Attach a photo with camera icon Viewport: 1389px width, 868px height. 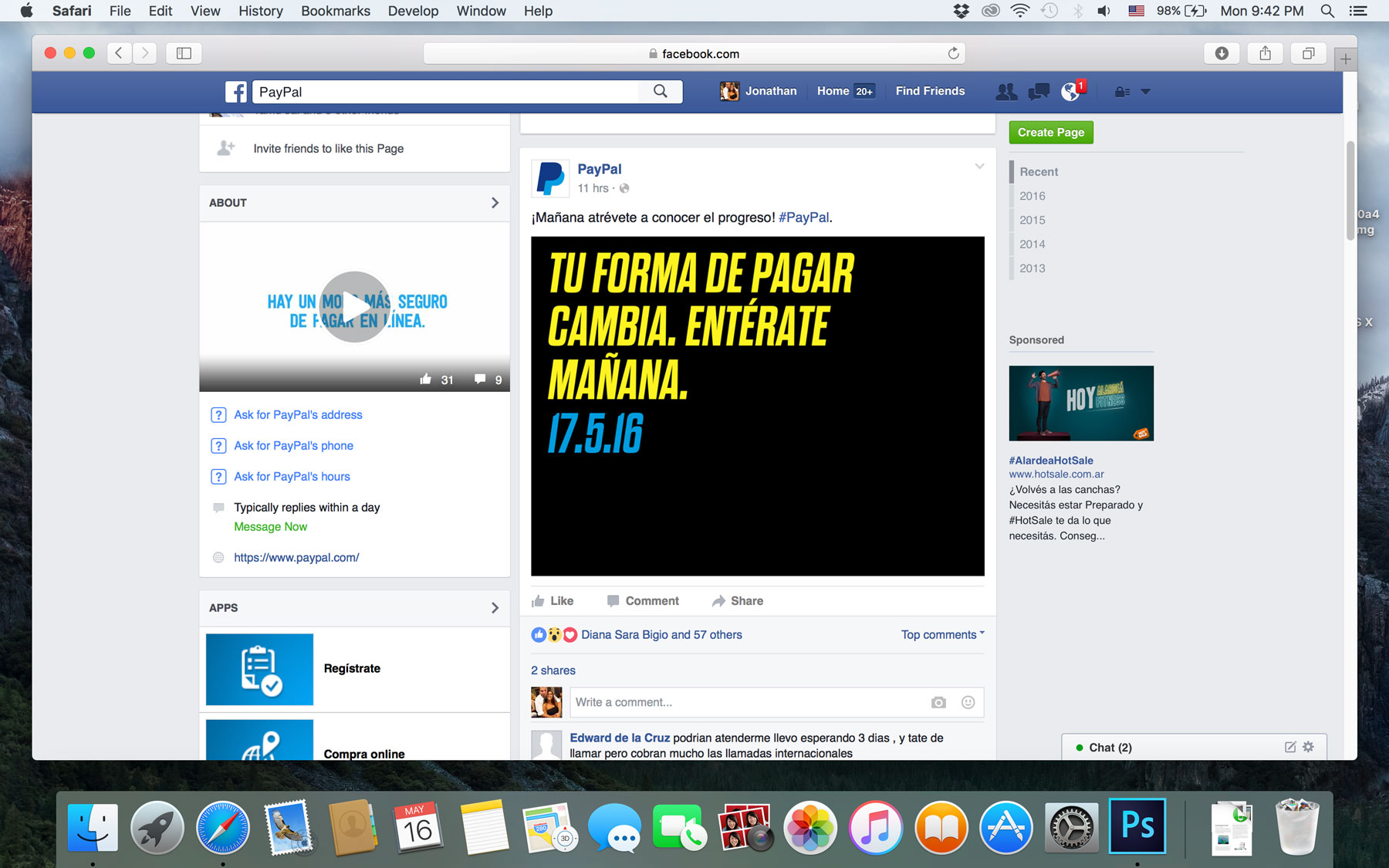[938, 703]
